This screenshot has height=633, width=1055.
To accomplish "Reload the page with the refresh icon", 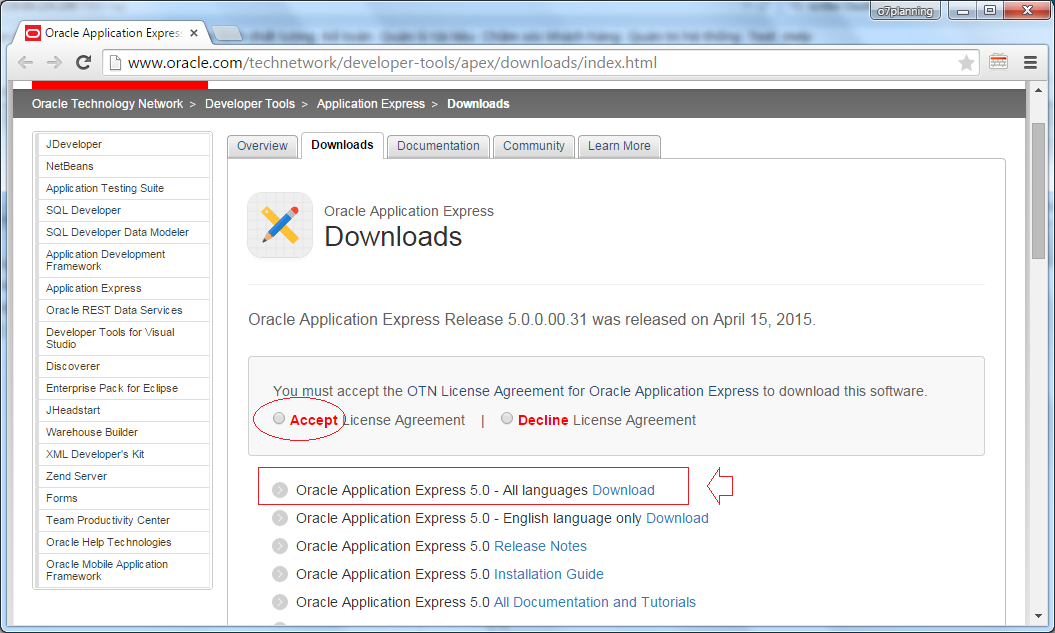I will [x=83, y=63].
